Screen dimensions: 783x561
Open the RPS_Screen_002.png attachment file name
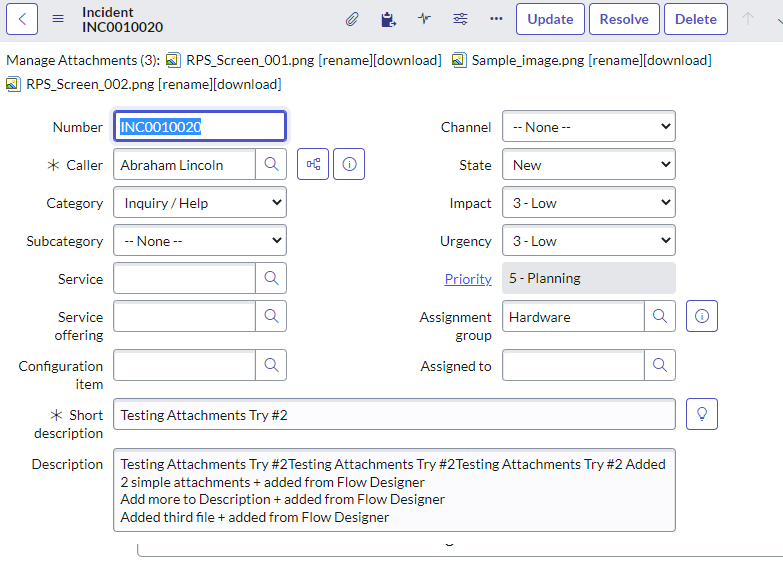click(90, 84)
